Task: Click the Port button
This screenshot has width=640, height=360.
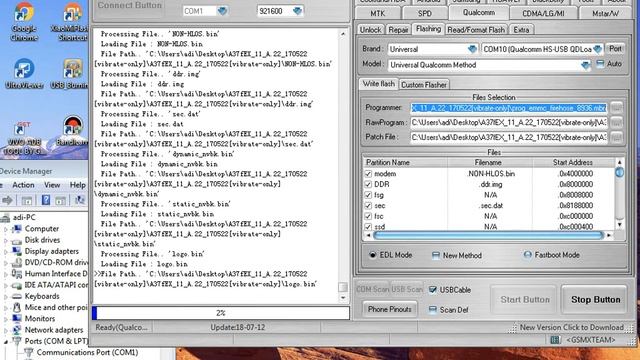Action: tap(615, 49)
